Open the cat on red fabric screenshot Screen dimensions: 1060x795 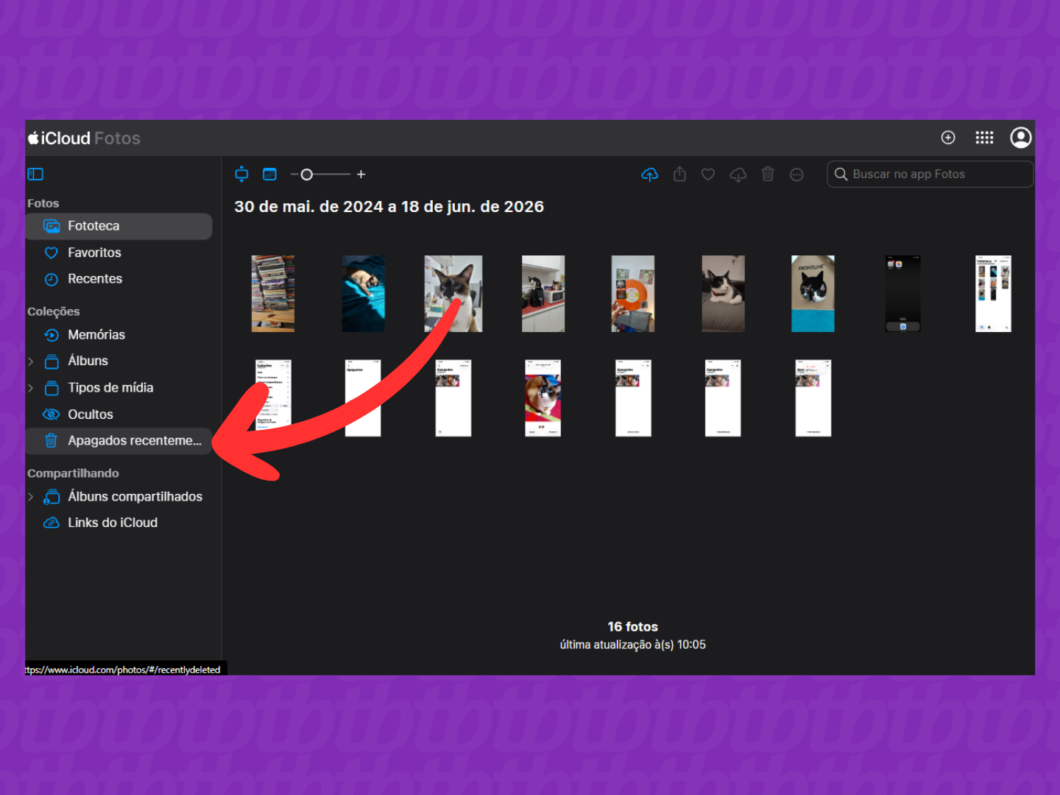coord(543,398)
